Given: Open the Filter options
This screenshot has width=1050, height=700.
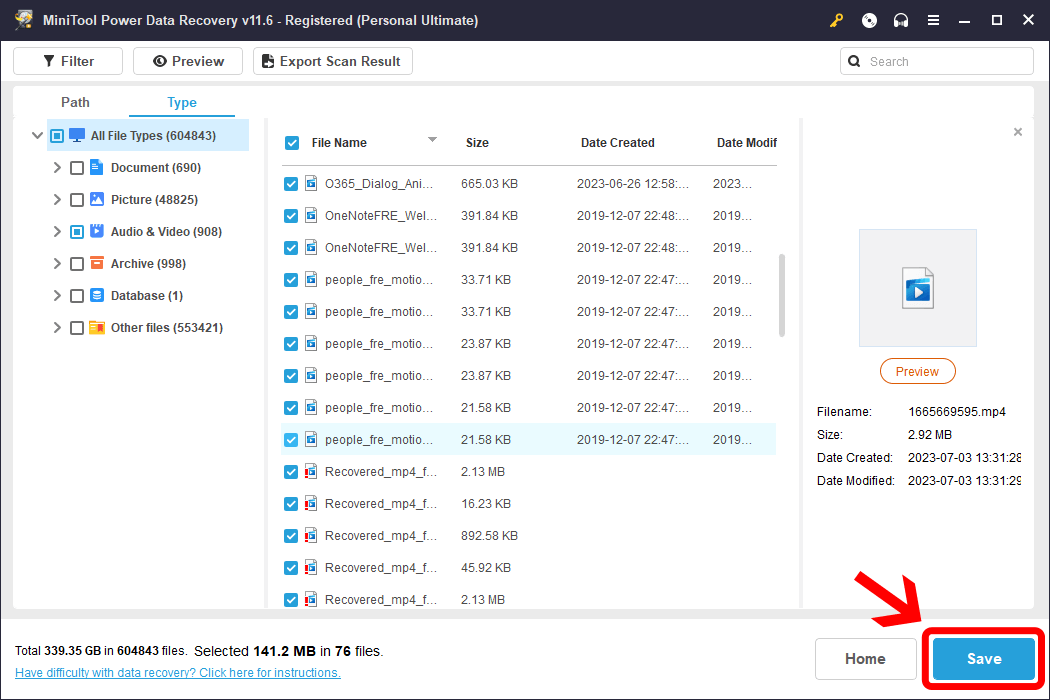Looking at the screenshot, I should [x=68, y=61].
